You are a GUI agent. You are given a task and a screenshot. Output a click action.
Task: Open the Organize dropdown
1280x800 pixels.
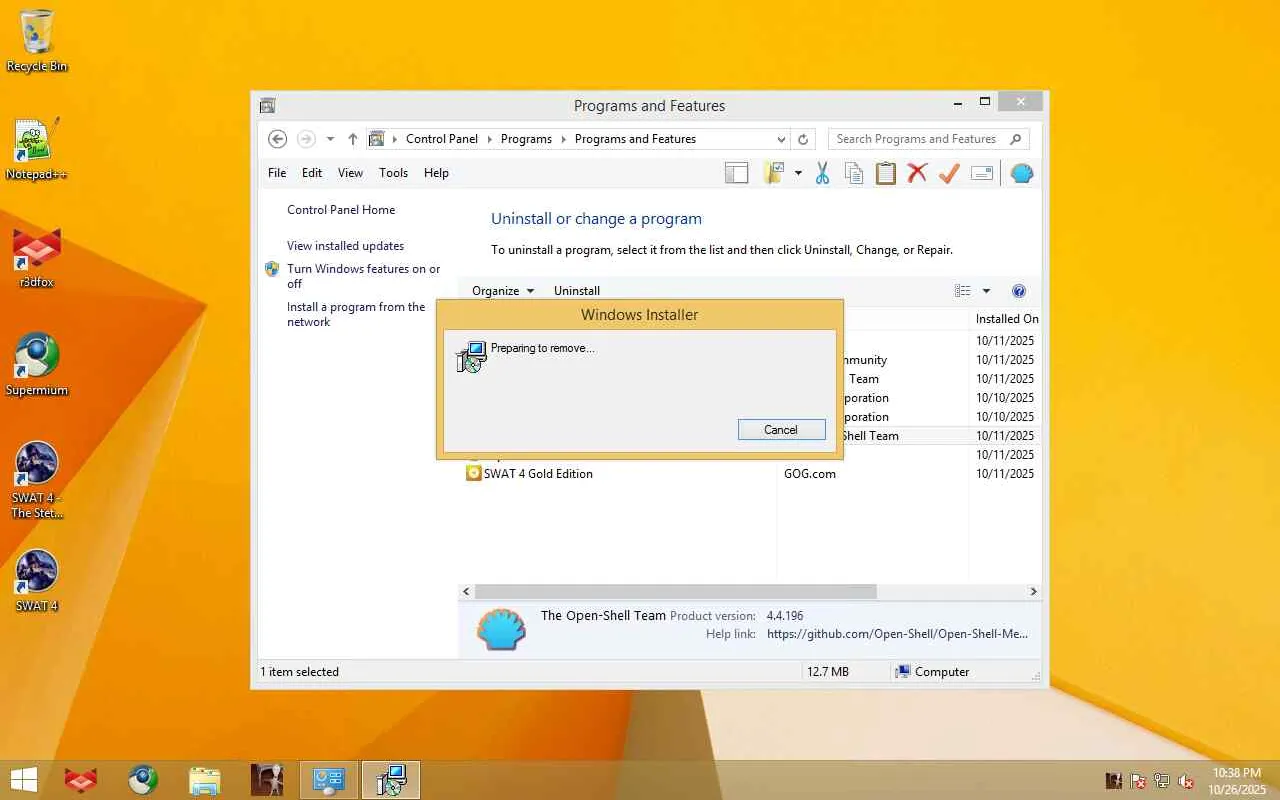pyautogui.click(x=503, y=291)
